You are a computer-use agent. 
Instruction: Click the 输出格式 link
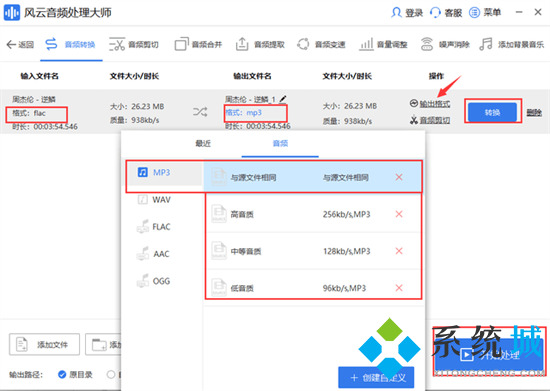(435, 103)
